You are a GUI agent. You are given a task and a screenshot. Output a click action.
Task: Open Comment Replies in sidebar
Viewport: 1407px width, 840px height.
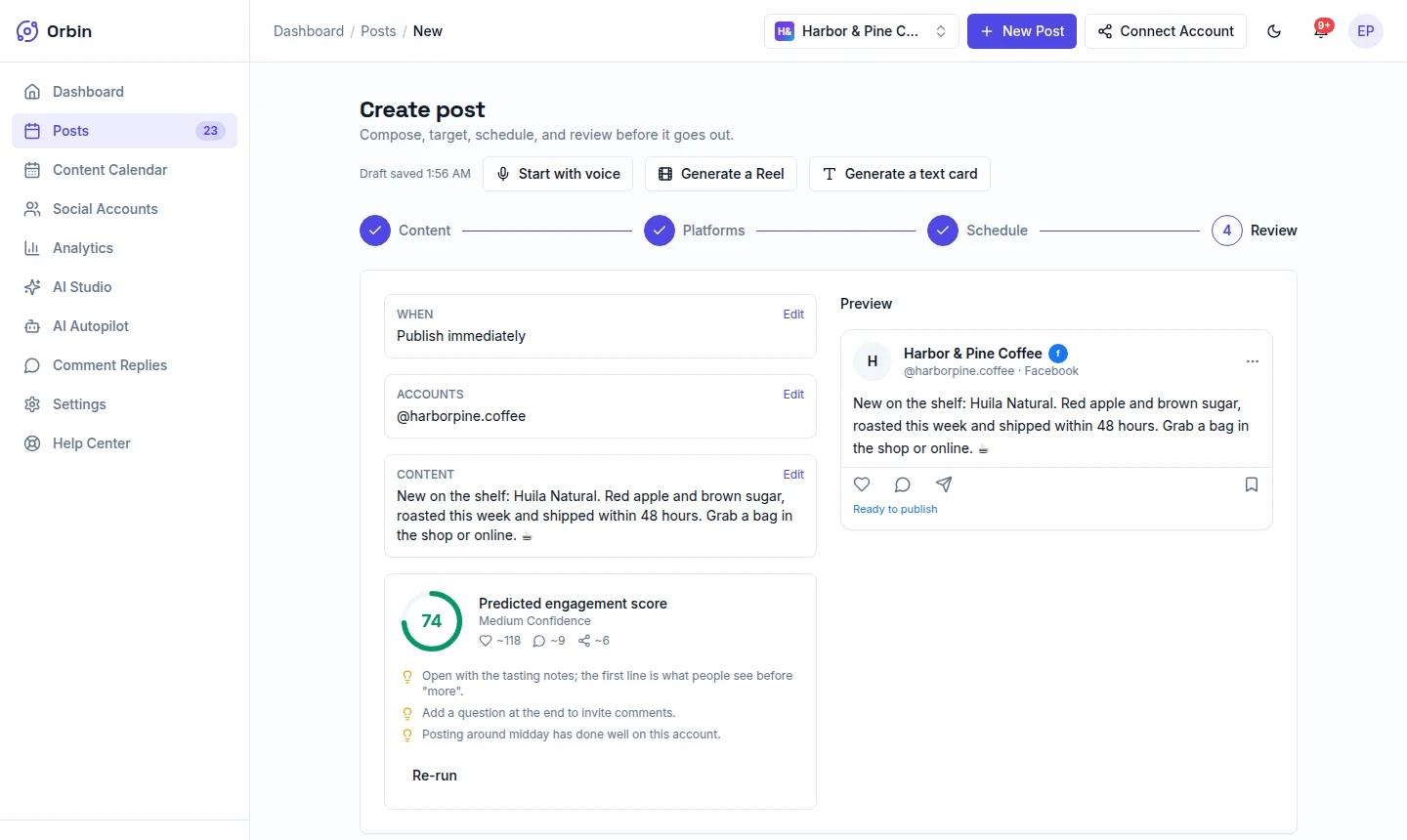124,365
